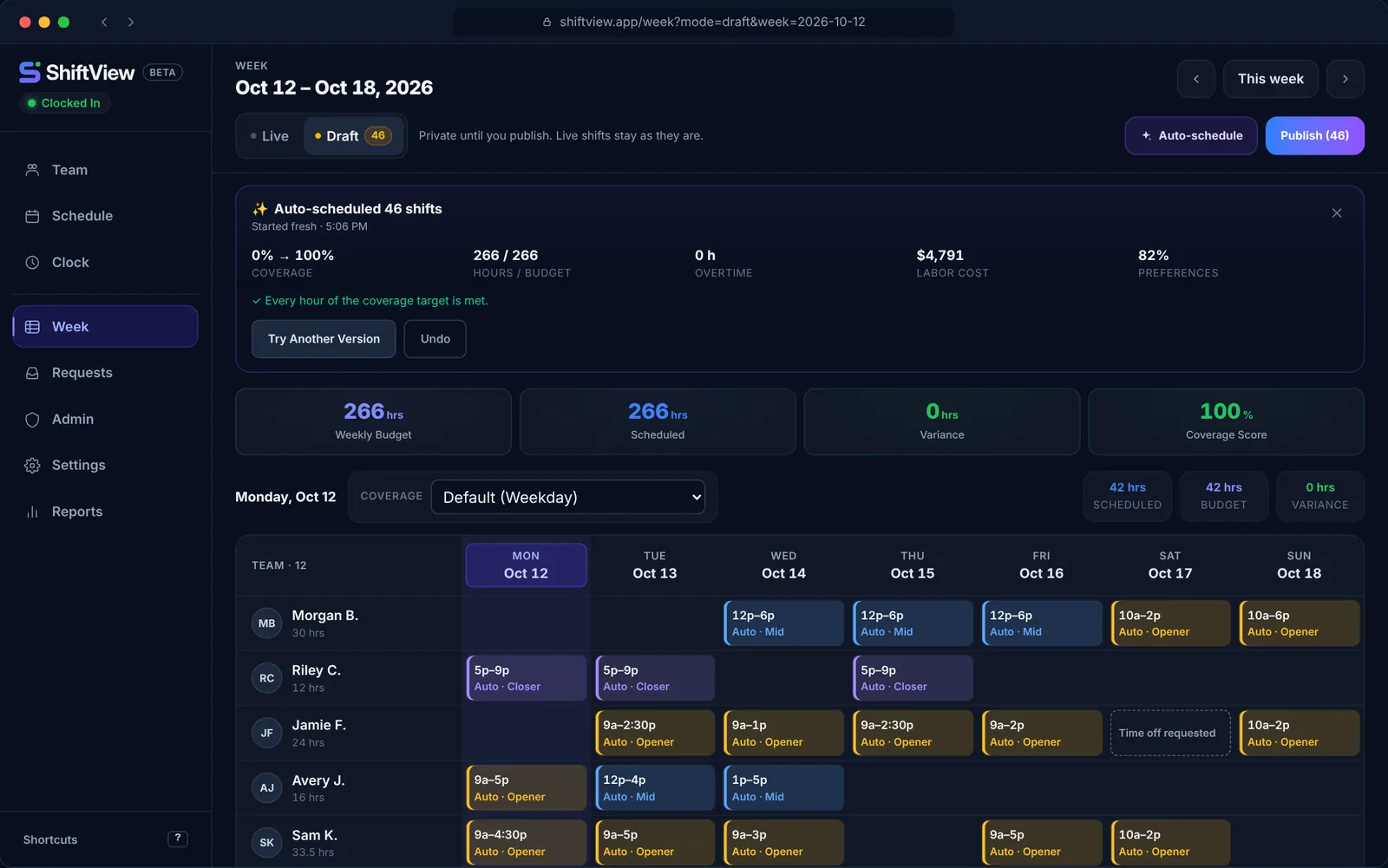Click the Clocked In status badge
Viewport: 1388px width, 868px height.
tap(64, 103)
